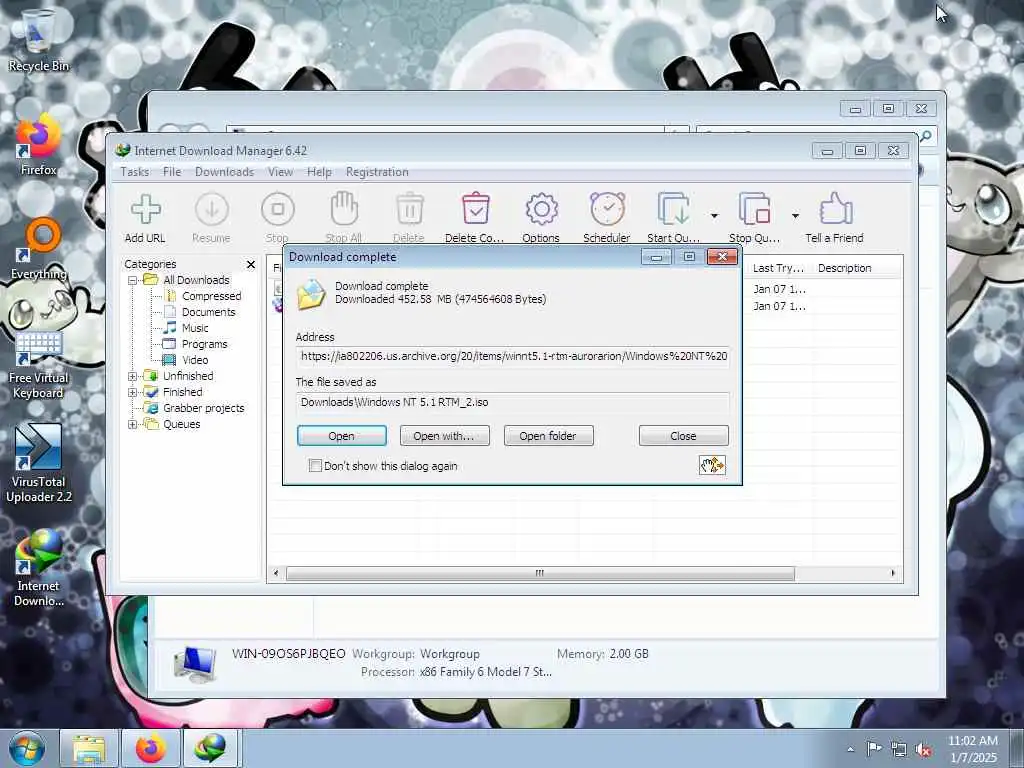Click the Firefox taskbar icon
Image resolution: width=1024 pixels, height=768 pixels.
(151, 748)
